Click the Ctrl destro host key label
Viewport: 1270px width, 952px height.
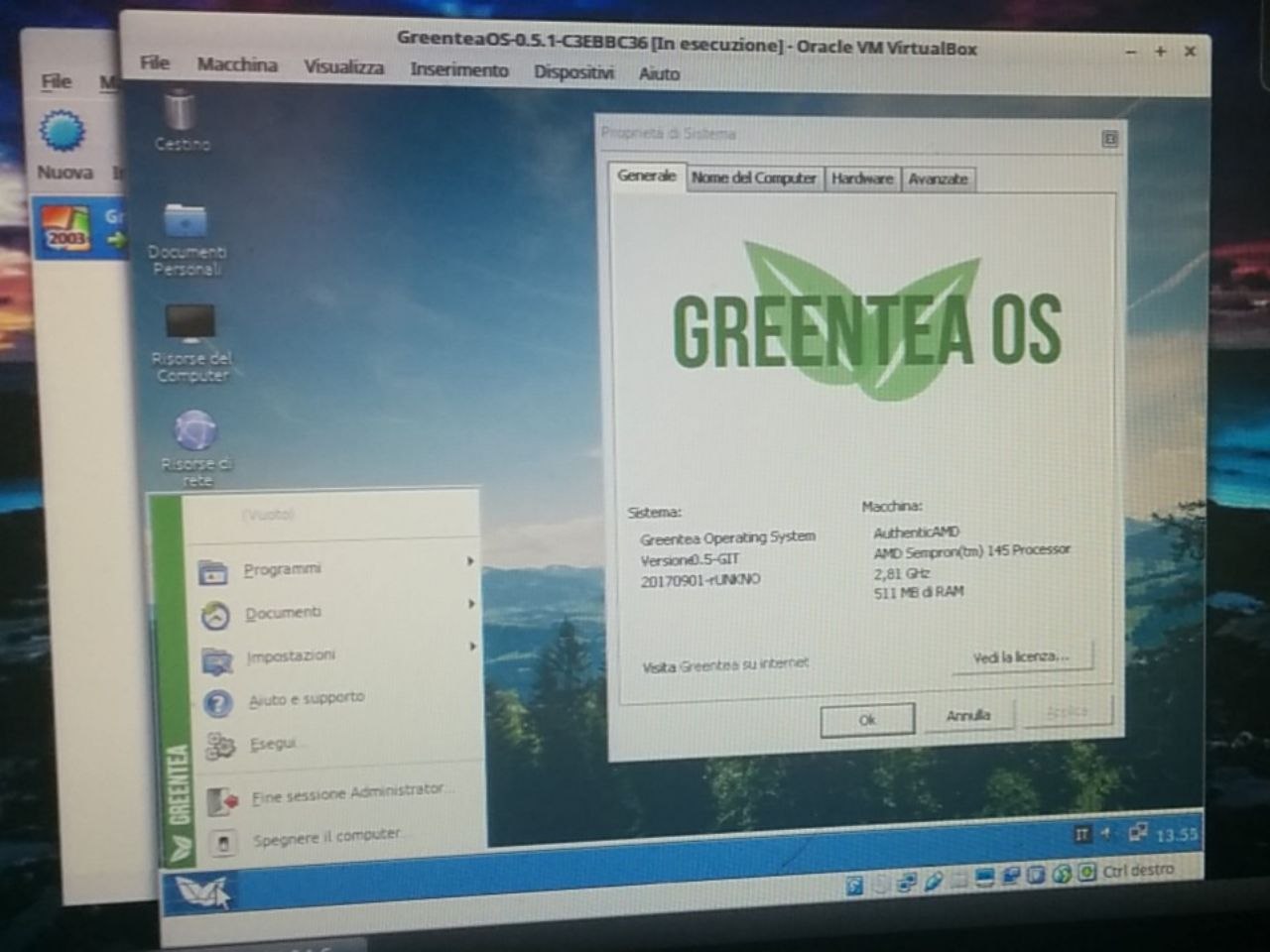click(1138, 871)
